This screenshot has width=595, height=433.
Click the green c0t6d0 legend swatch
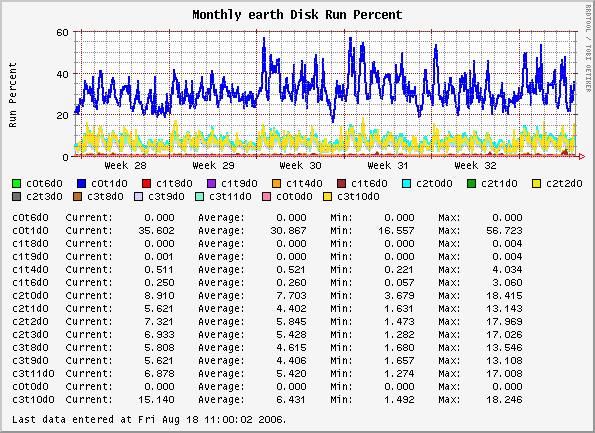click(16, 184)
